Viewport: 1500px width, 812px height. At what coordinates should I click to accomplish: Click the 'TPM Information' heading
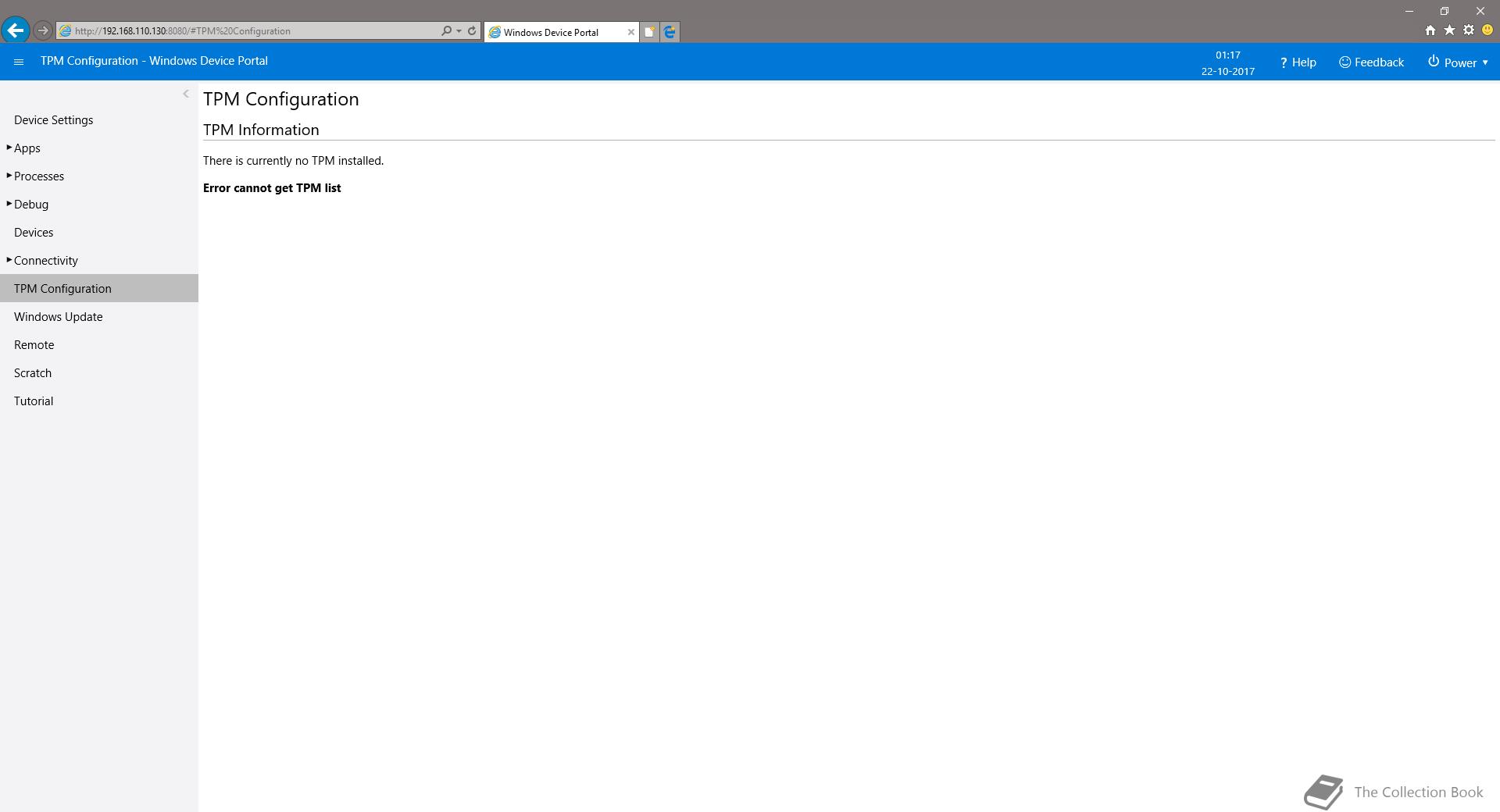coord(261,130)
